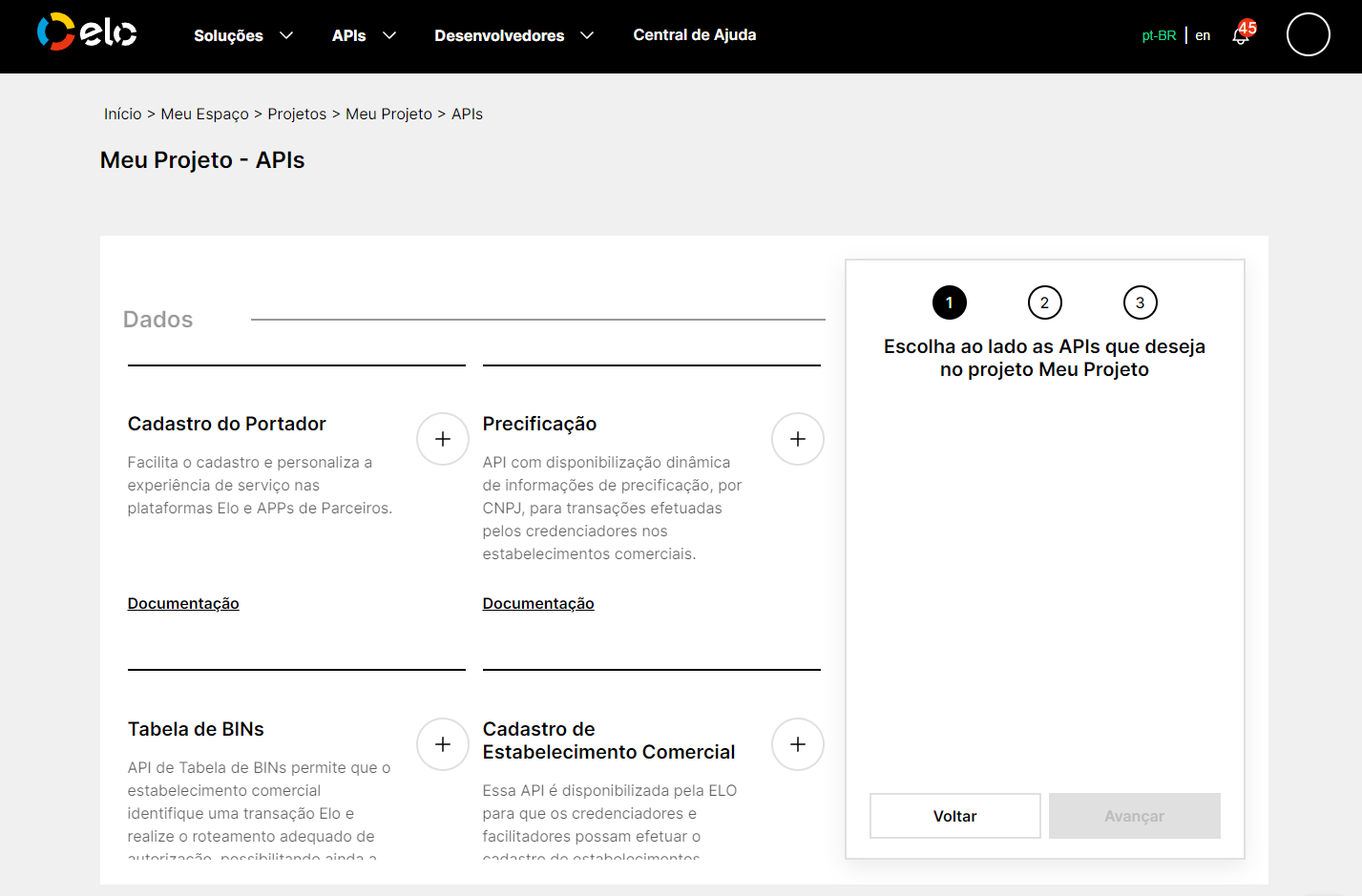Navigate to Início via breadcrumb

122,114
